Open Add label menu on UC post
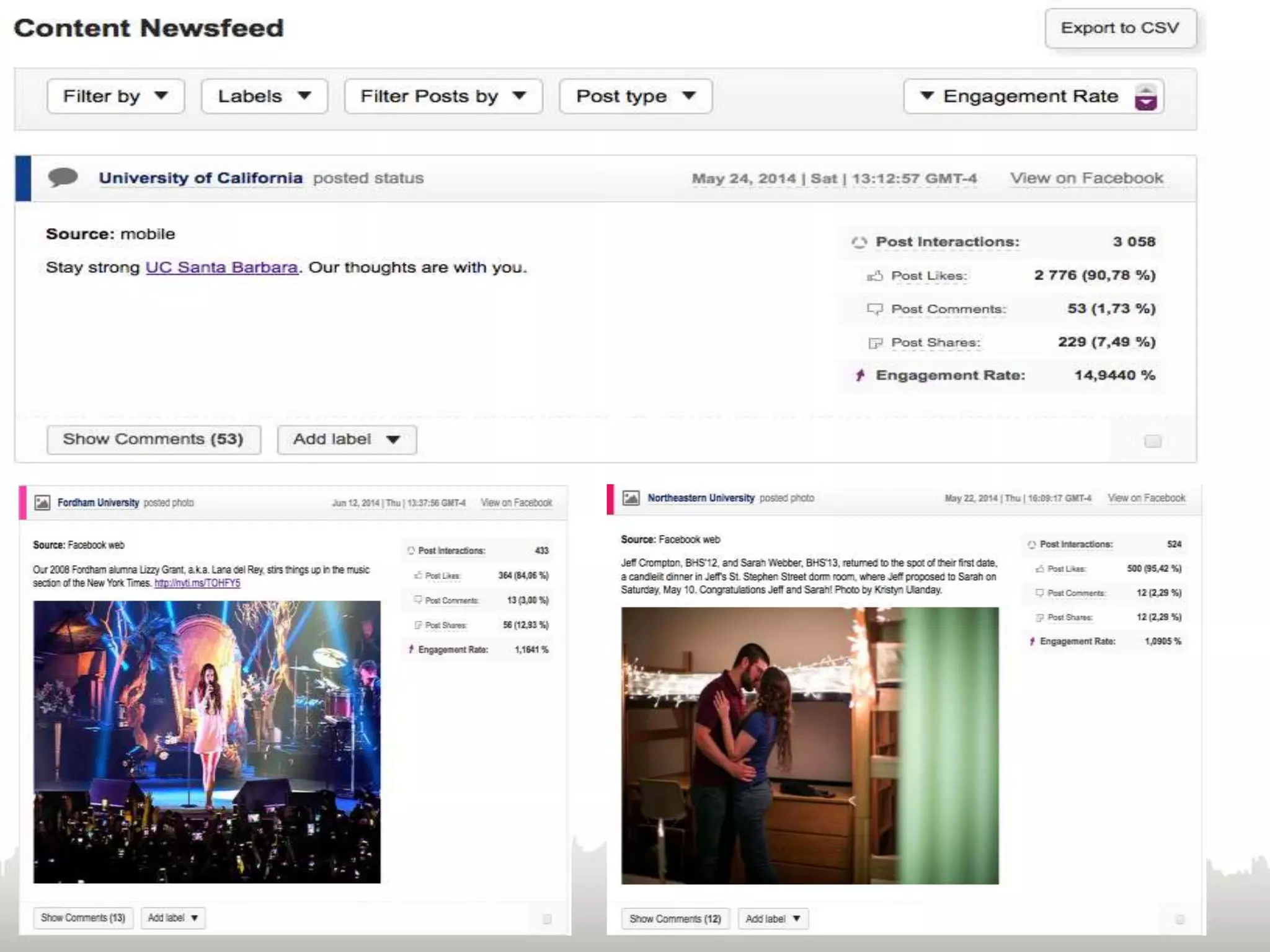This screenshot has height=952, width=1270. pos(346,439)
